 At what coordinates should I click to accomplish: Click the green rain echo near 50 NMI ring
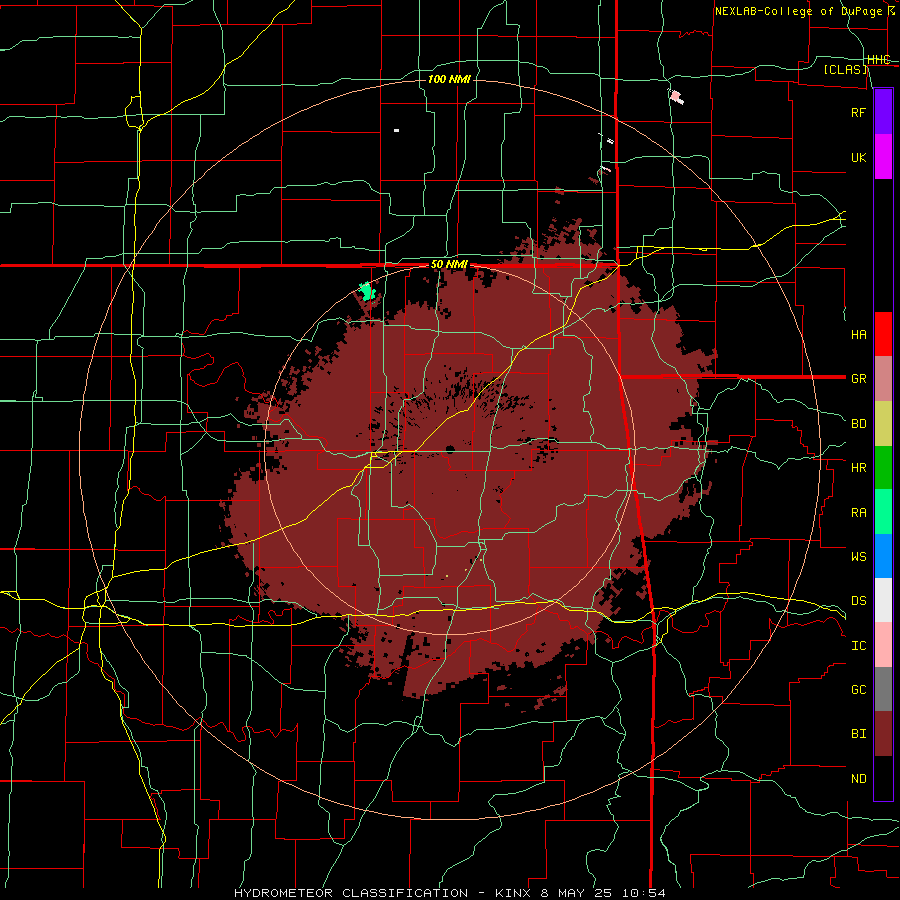(x=367, y=291)
